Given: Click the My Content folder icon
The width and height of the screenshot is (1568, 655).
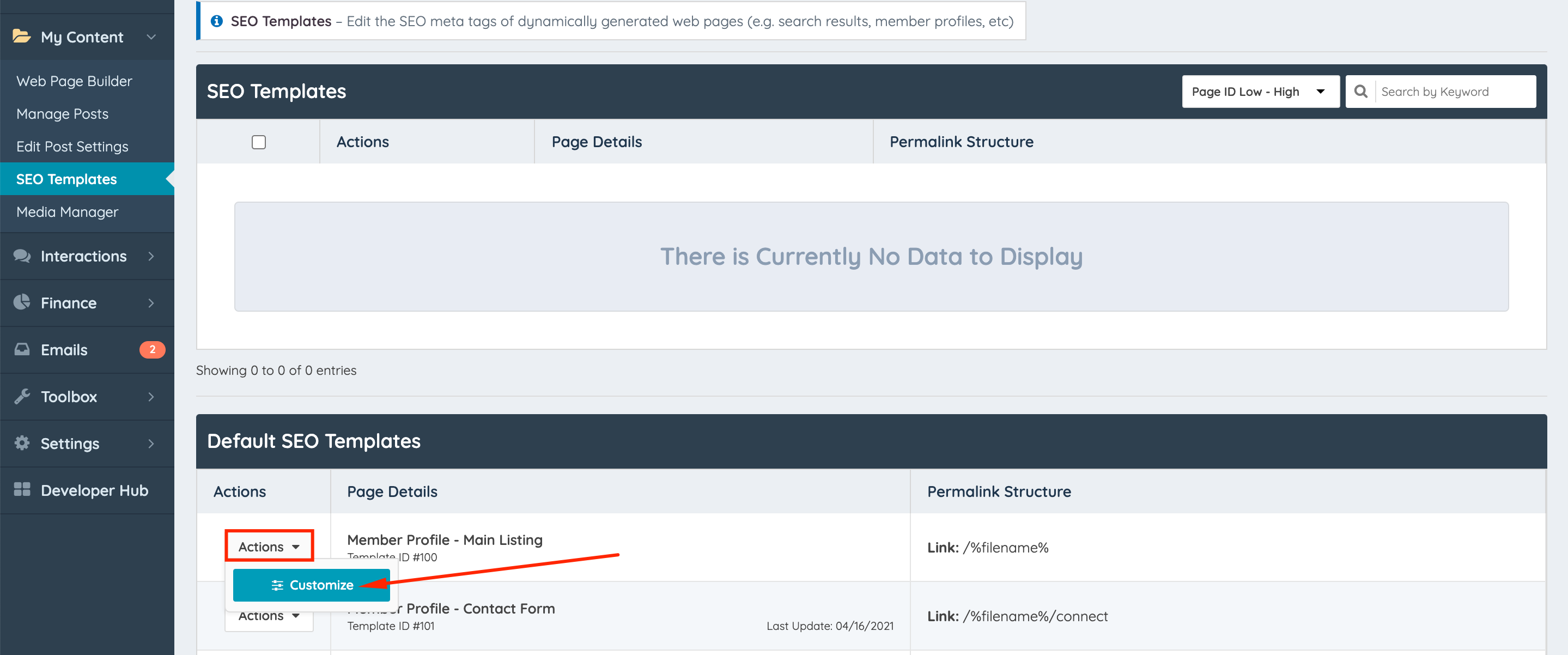Looking at the screenshot, I should coord(21,37).
